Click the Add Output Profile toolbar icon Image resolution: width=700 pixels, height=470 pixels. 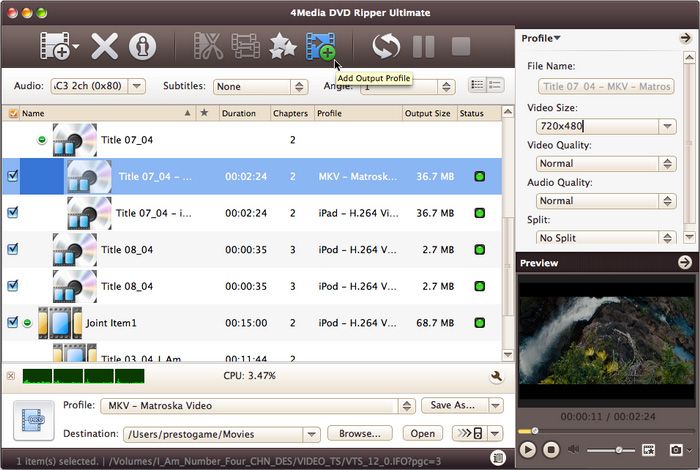(x=321, y=47)
